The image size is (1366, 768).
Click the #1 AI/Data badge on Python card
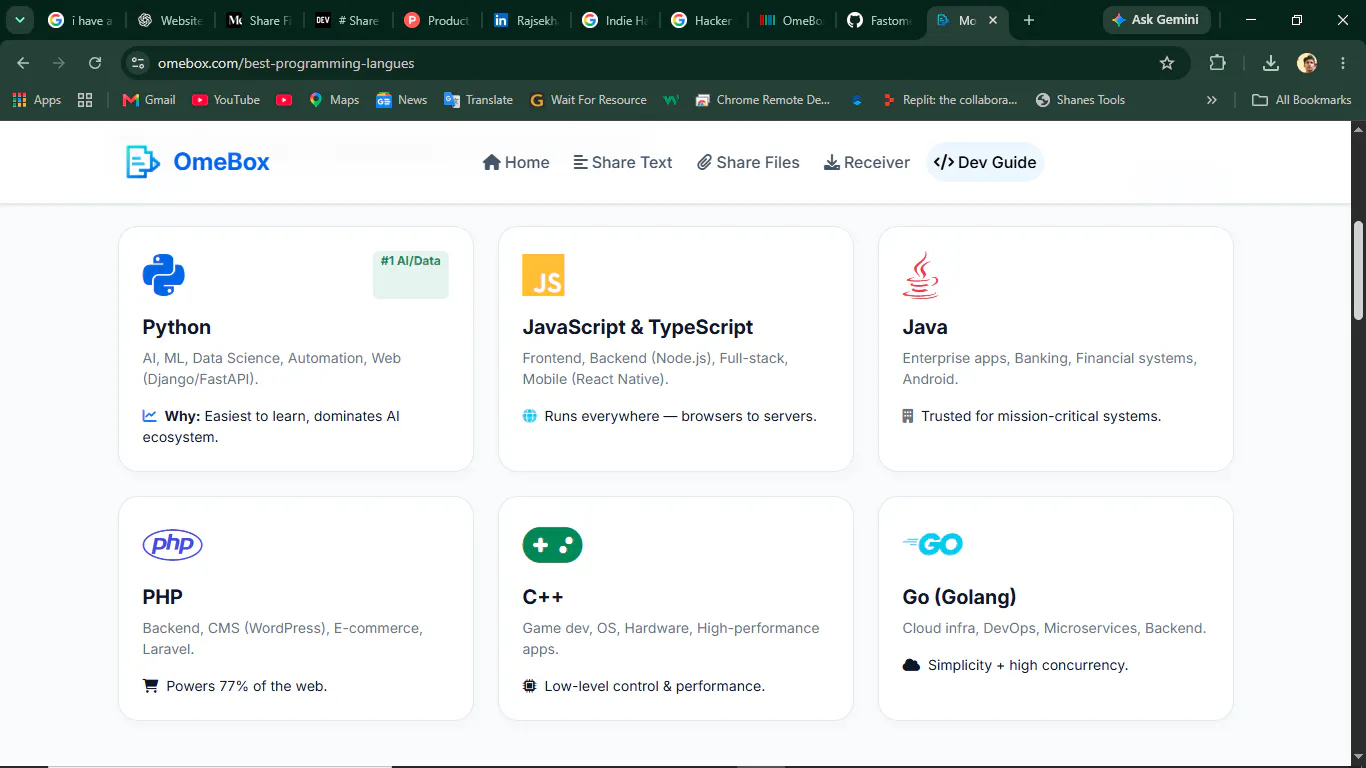[411, 274]
